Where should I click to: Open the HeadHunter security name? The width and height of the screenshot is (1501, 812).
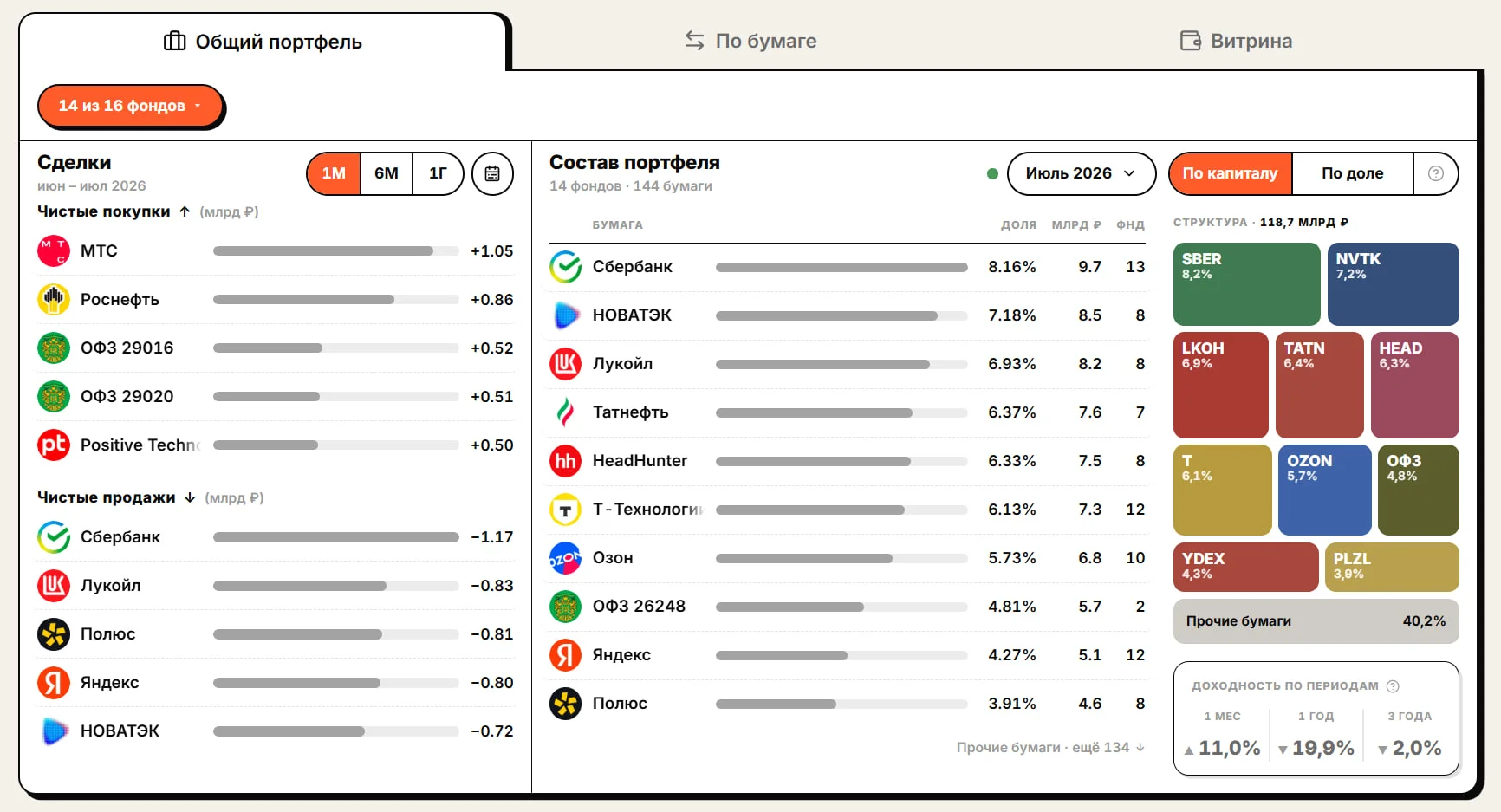point(640,461)
